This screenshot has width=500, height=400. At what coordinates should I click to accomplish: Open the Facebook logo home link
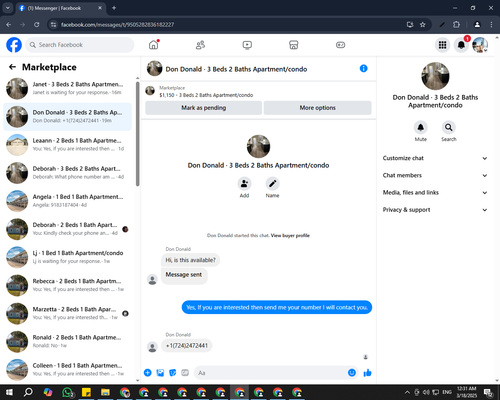(14, 45)
